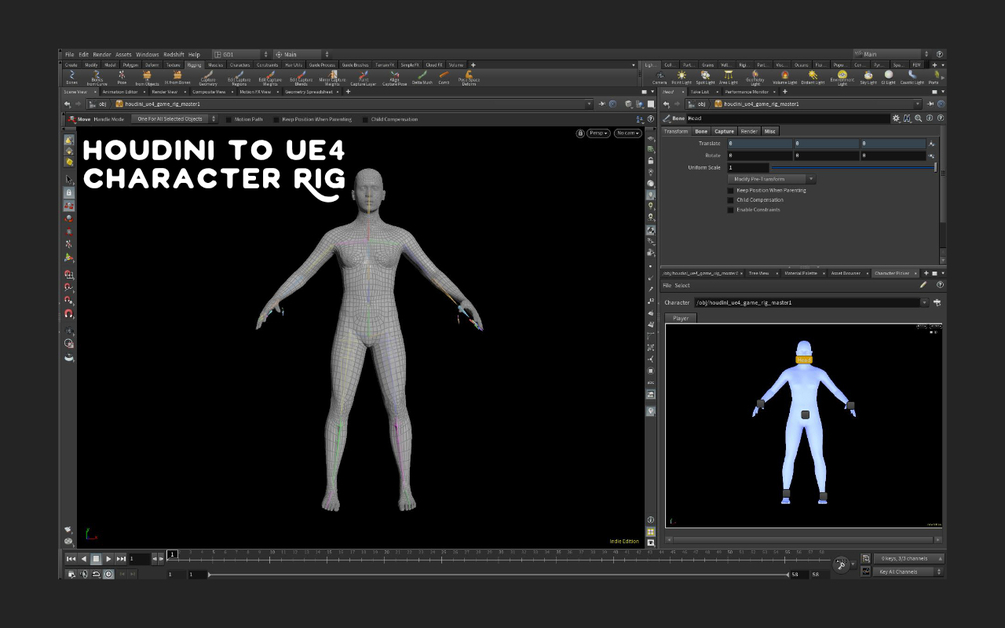Add an Environment Light from shelf

pyautogui.click(x=842, y=78)
